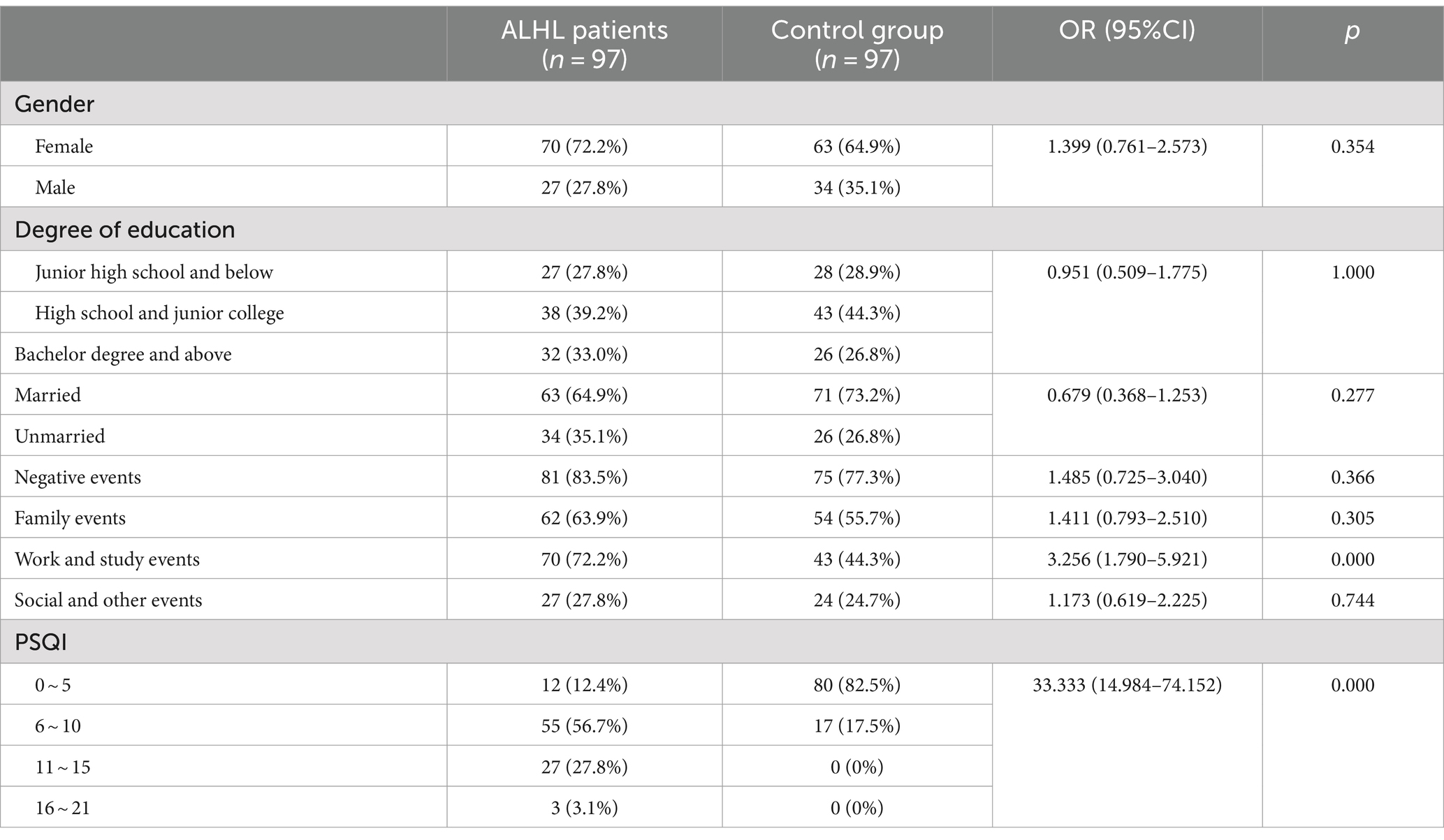Select the Unmarried row label
The width and height of the screenshot is (1444, 840).
tap(59, 436)
